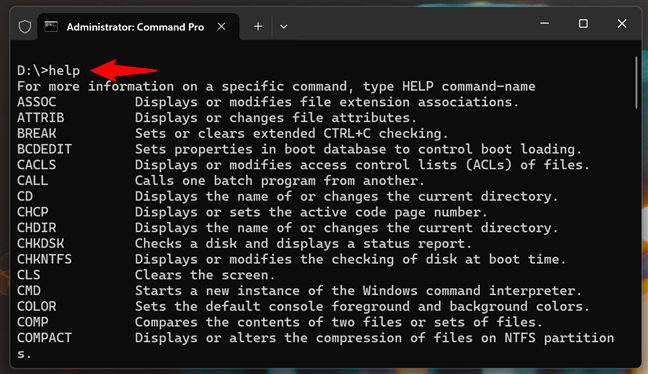Click 'Displays or changes file attributes' description

point(275,118)
